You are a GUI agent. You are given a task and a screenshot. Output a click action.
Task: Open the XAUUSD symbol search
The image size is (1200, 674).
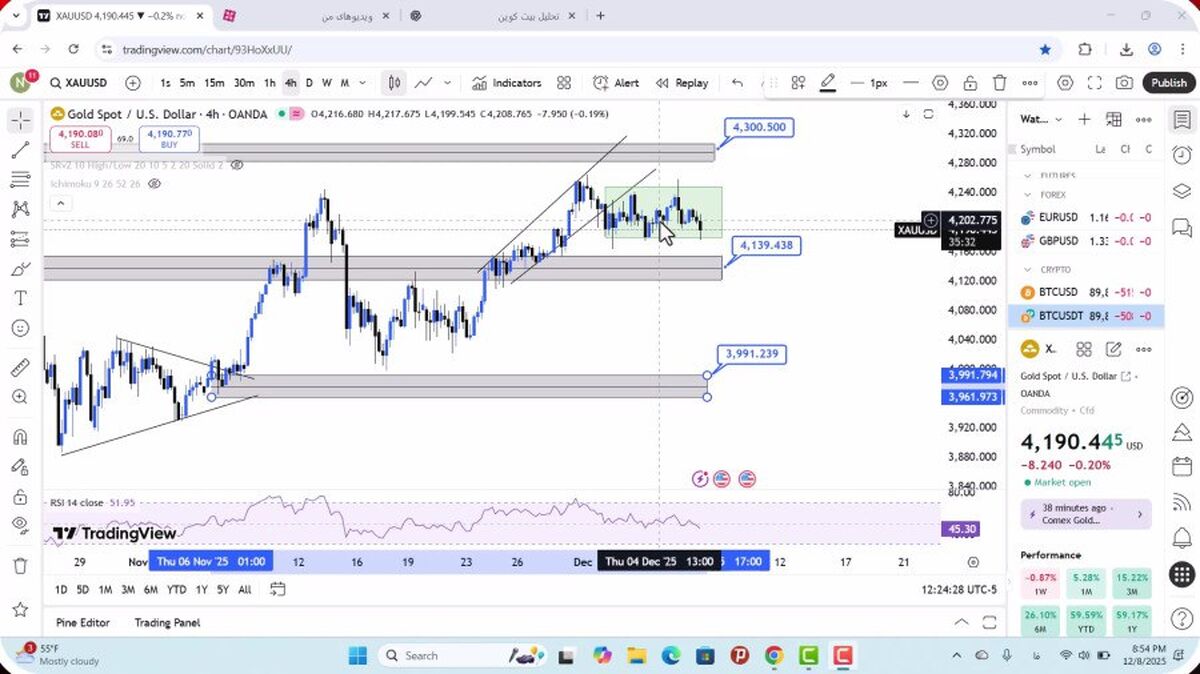click(x=77, y=83)
